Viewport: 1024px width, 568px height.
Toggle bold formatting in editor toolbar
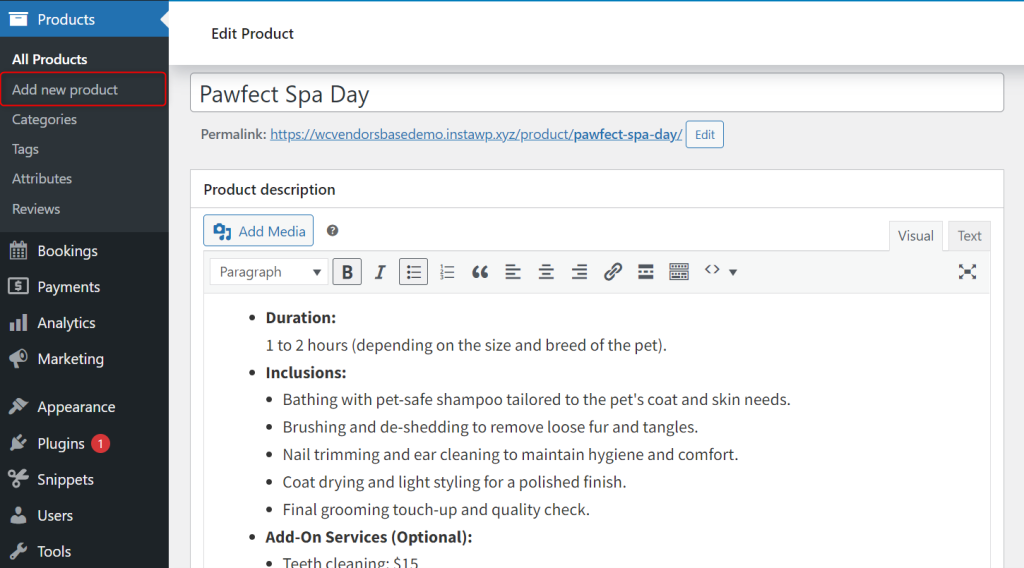tap(347, 272)
